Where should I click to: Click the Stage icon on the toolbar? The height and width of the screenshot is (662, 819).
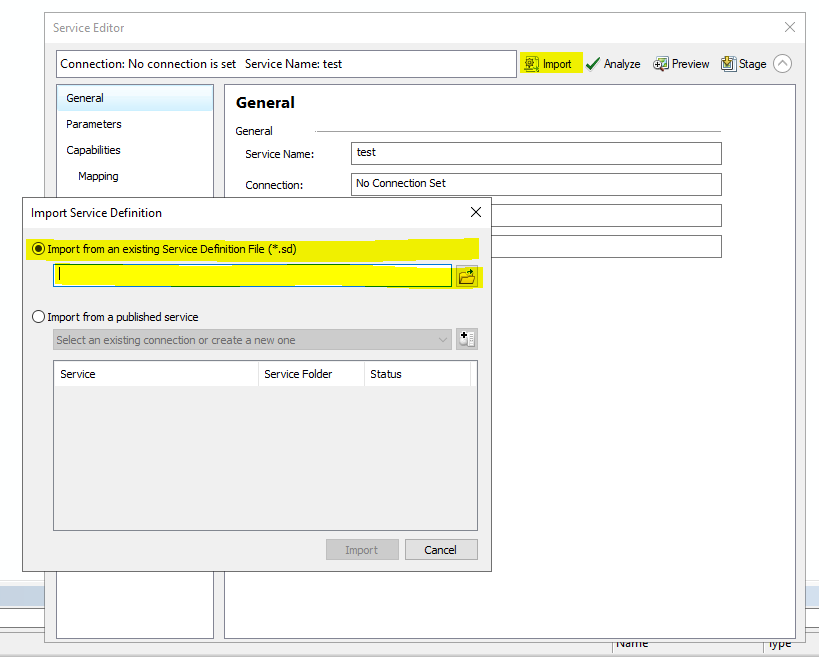tap(728, 63)
